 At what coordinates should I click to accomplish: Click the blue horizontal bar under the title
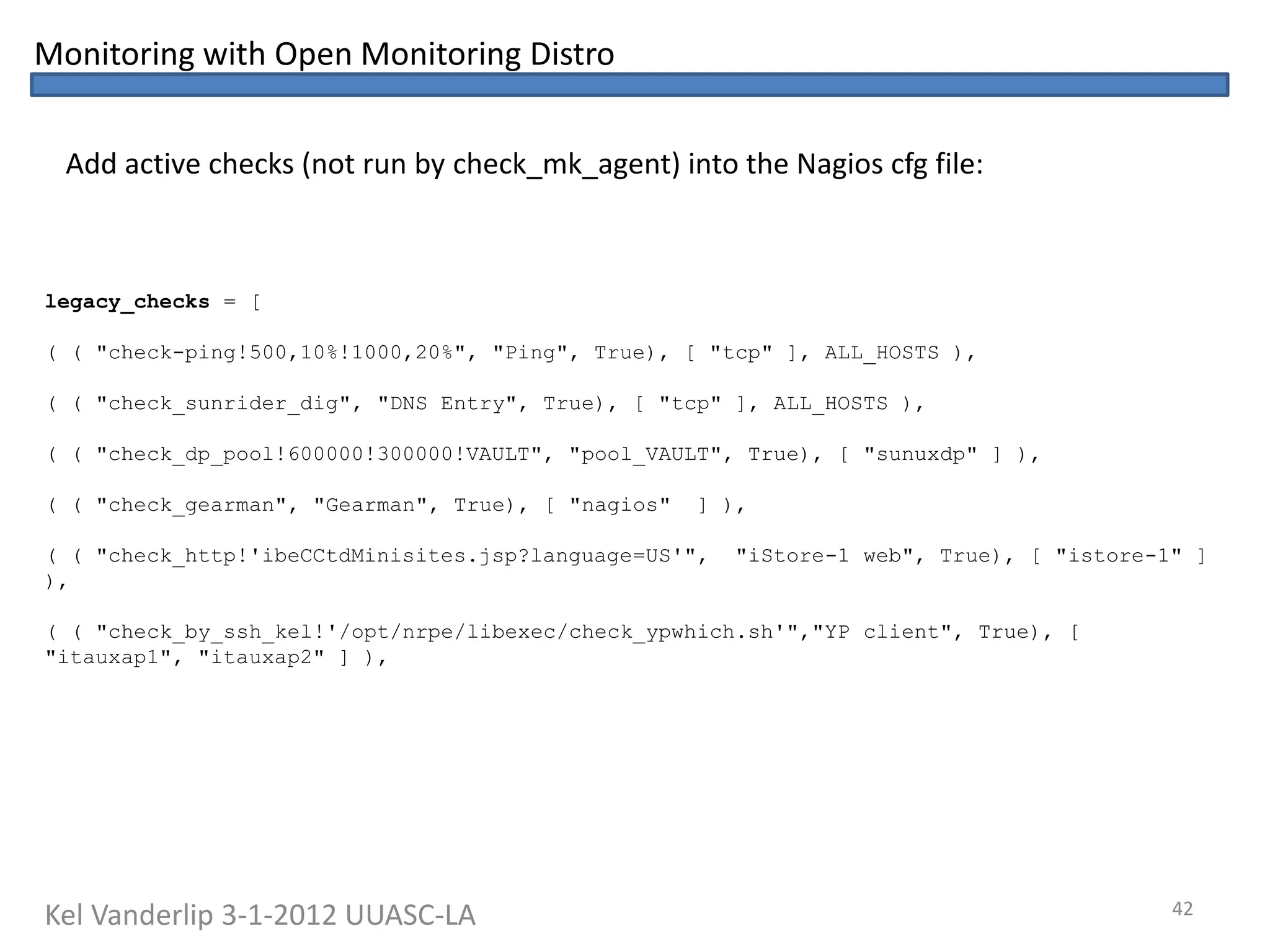pyautogui.click(x=629, y=85)
